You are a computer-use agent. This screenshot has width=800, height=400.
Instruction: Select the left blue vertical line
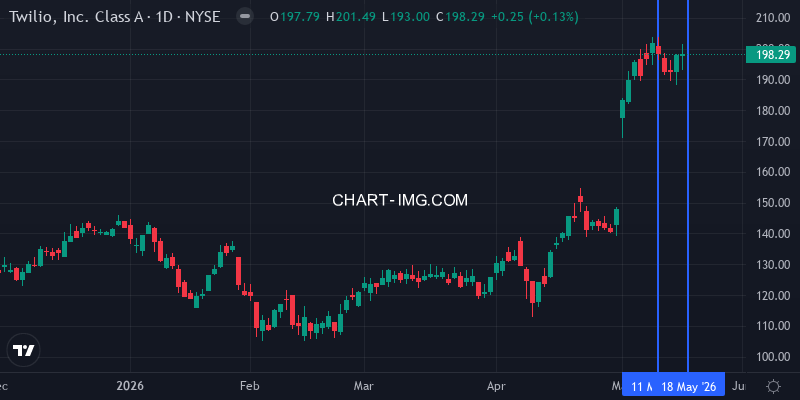click(658, 186)
